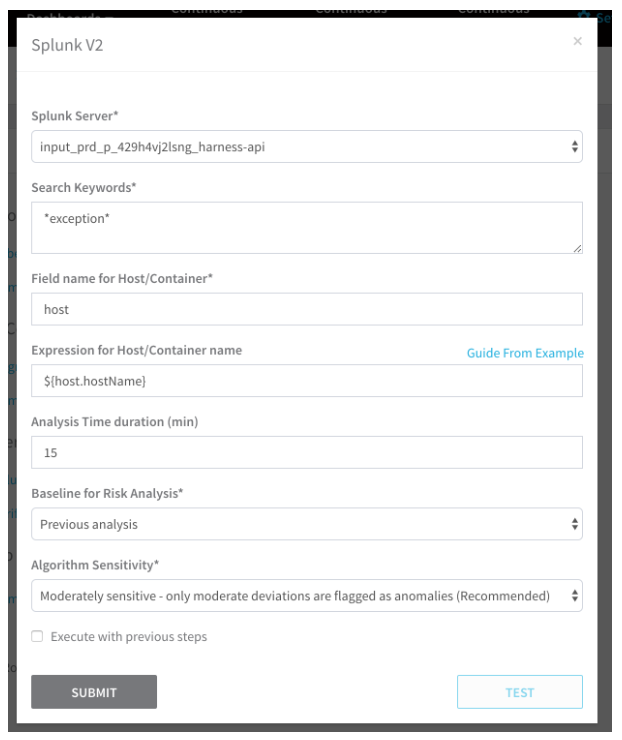622x740 pixels.
Task: Open the Algorithm Sensitivity dropdown
Action: coord(307,596)
